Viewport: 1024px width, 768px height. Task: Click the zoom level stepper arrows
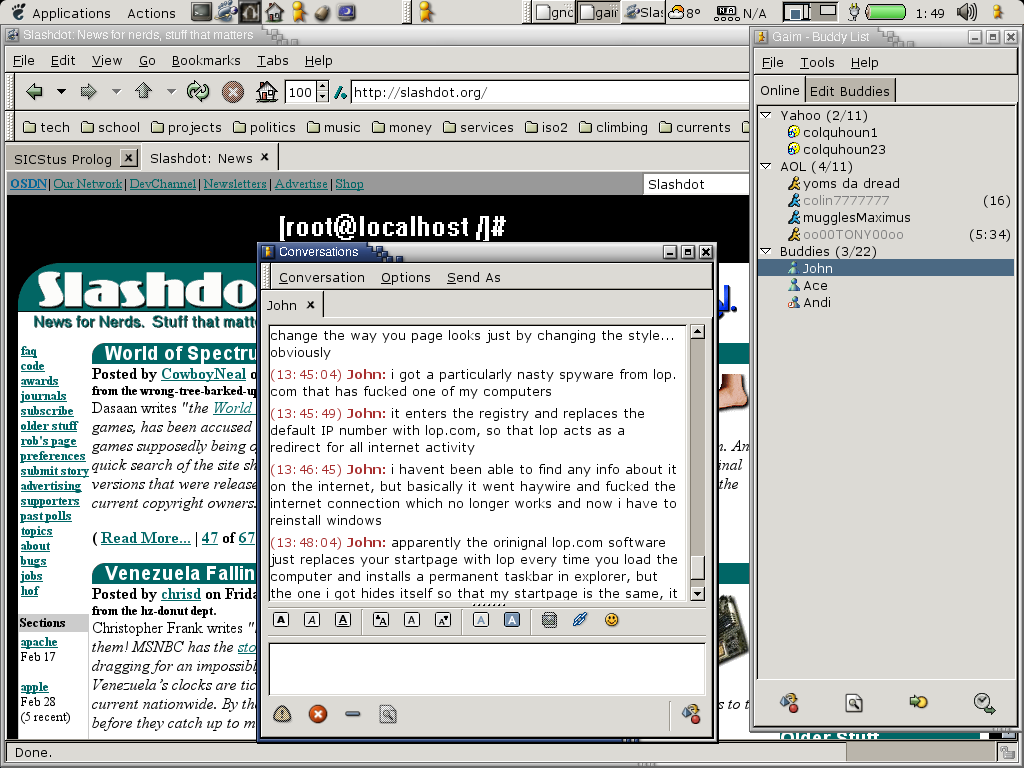tap(322, 92)
